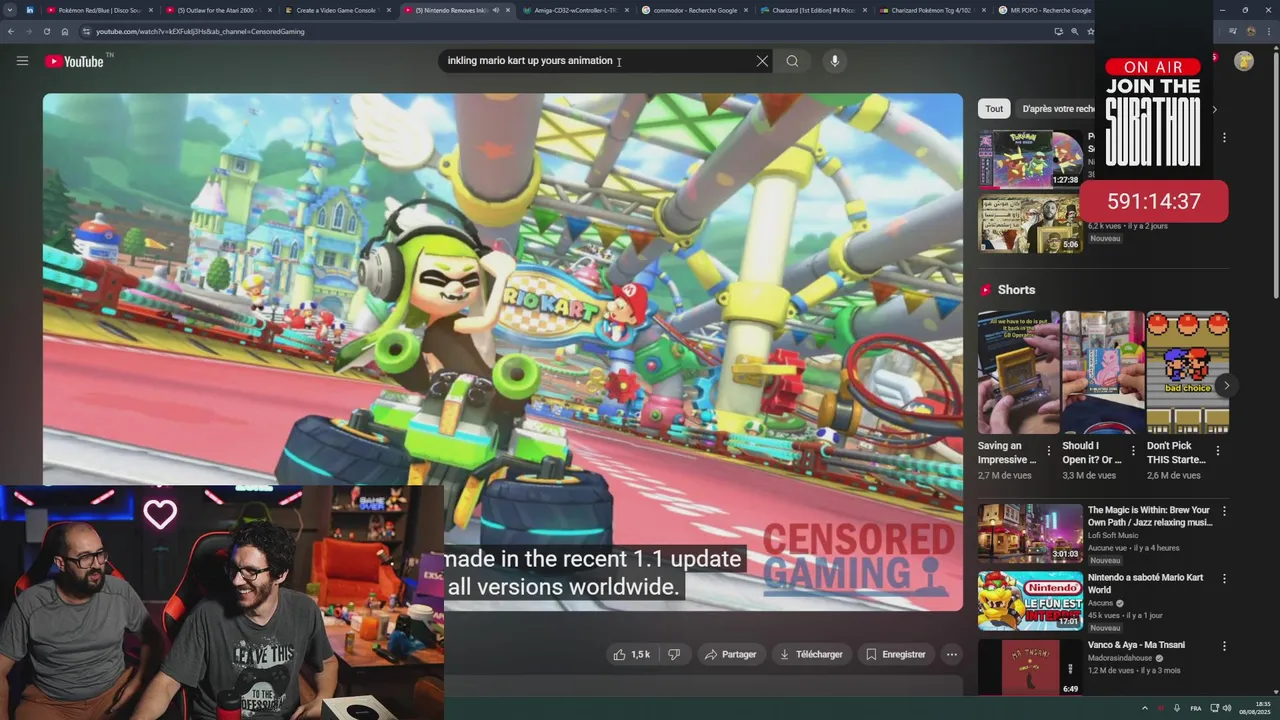Share the video using Partager
The height and width of the screenshot is (720, 1280).
click(730, 654)
